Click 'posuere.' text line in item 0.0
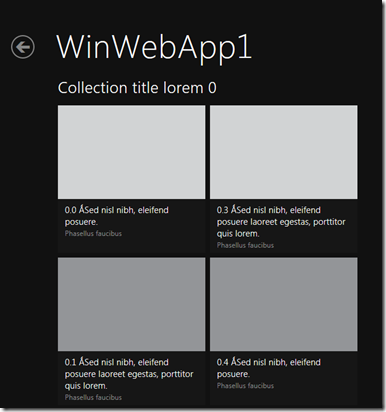The image size is (386, 412). pos(81,222)
